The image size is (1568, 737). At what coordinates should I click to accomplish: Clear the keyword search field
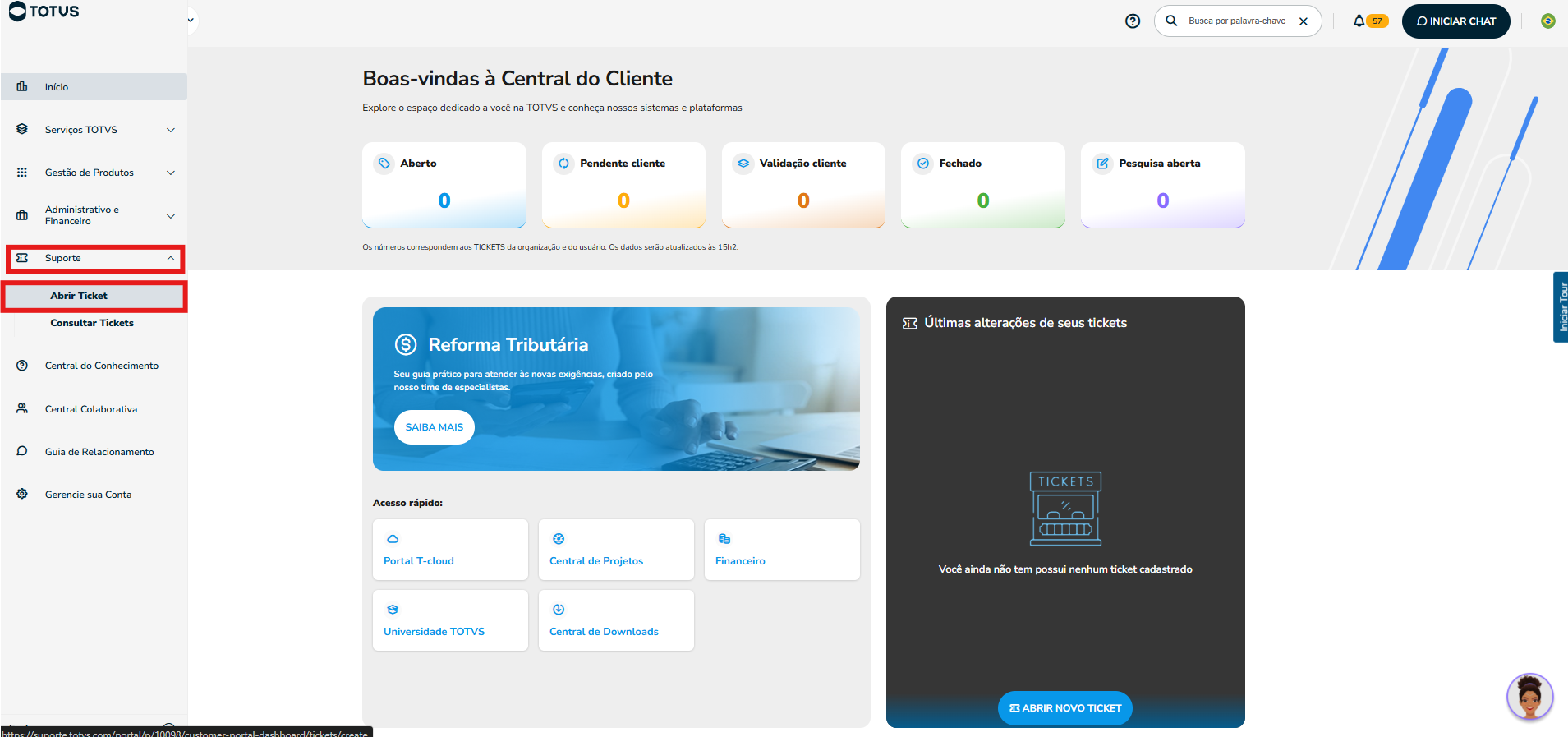coord(1304,21)
